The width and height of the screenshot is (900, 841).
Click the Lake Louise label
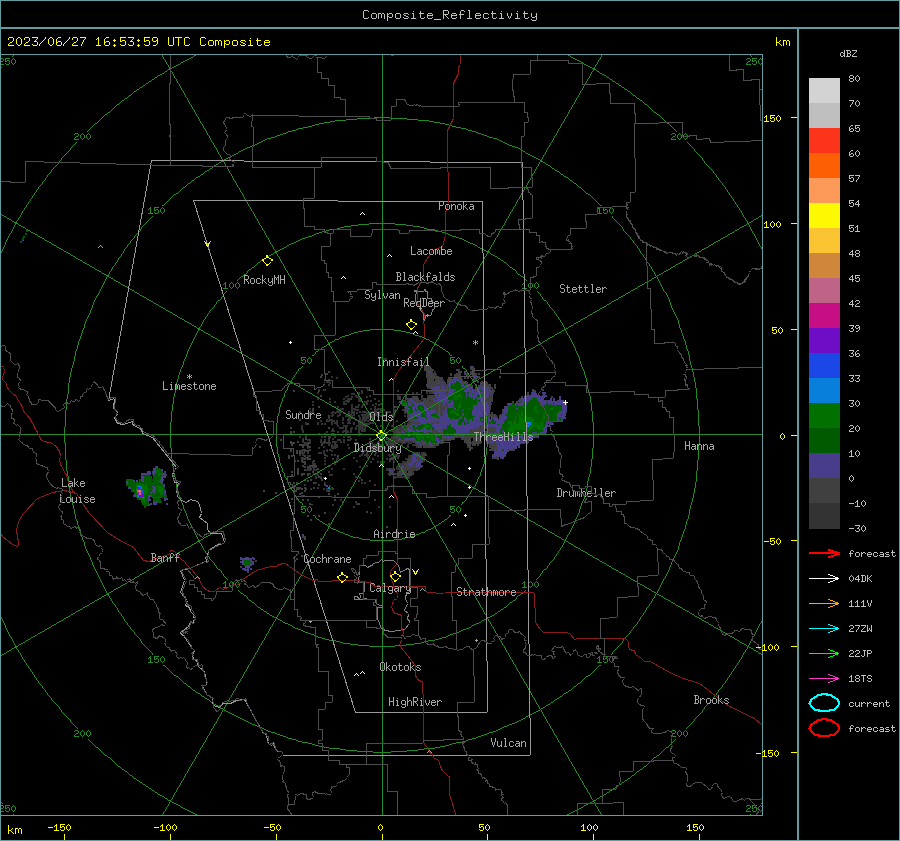tap(77, 491)
